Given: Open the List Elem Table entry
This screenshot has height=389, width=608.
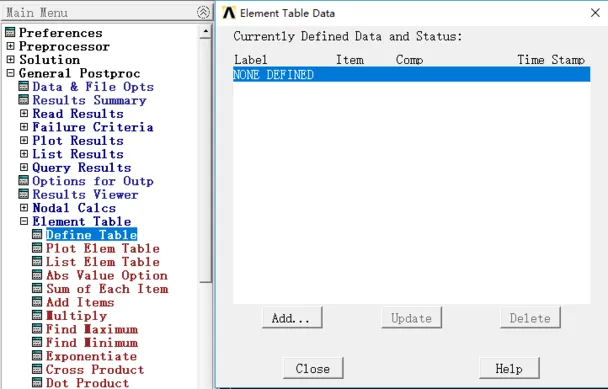Looking at the screenshot, I should click(x=103, y=262).
